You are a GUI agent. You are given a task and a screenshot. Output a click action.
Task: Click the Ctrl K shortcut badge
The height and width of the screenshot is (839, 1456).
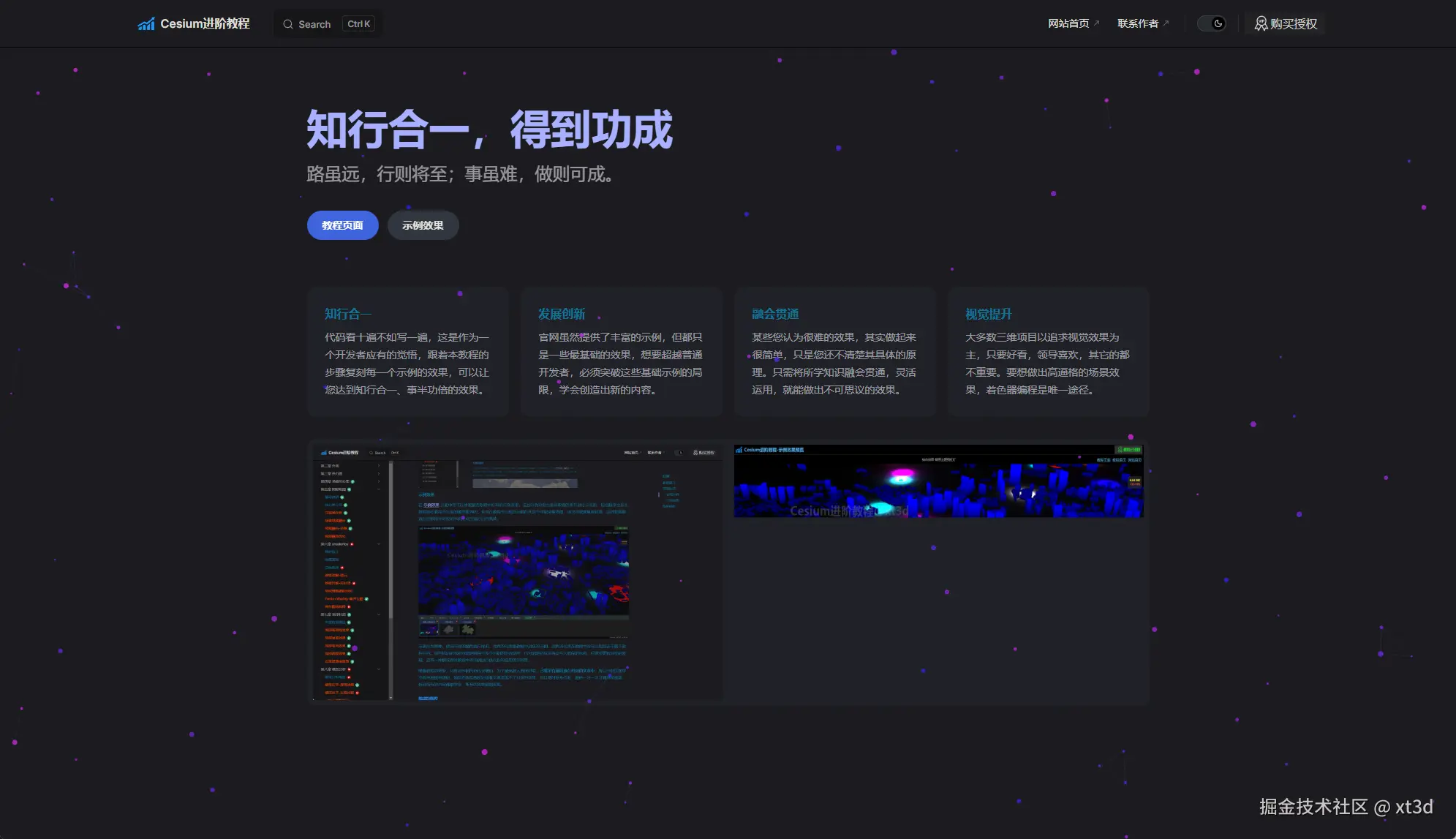pos(358,23)
